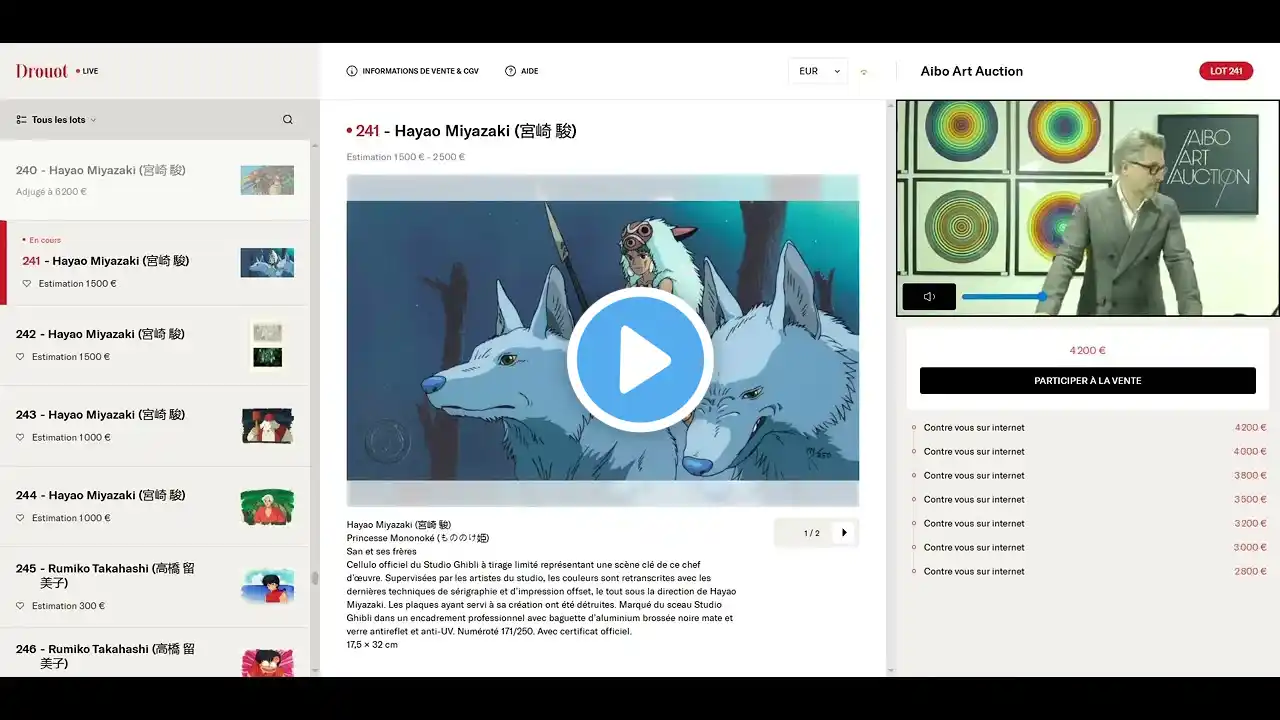The height and width of the screenshot is (720, 1280).
Task: Open lot 244 Hayao Miyazaki title
Action: tap(101, 495)
